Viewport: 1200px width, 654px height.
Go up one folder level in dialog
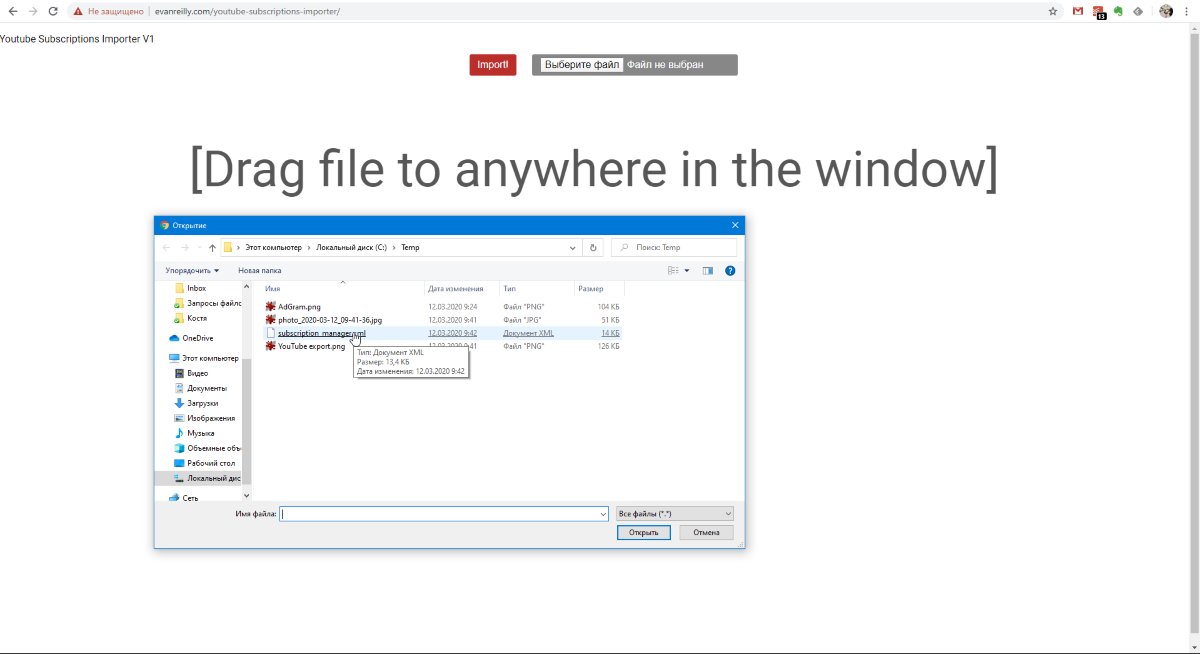(212, 247)
